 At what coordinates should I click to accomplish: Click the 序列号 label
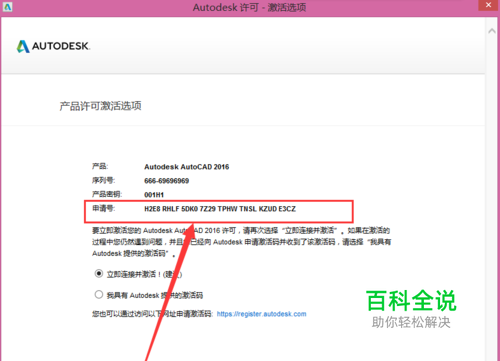(x=104, y=180)
